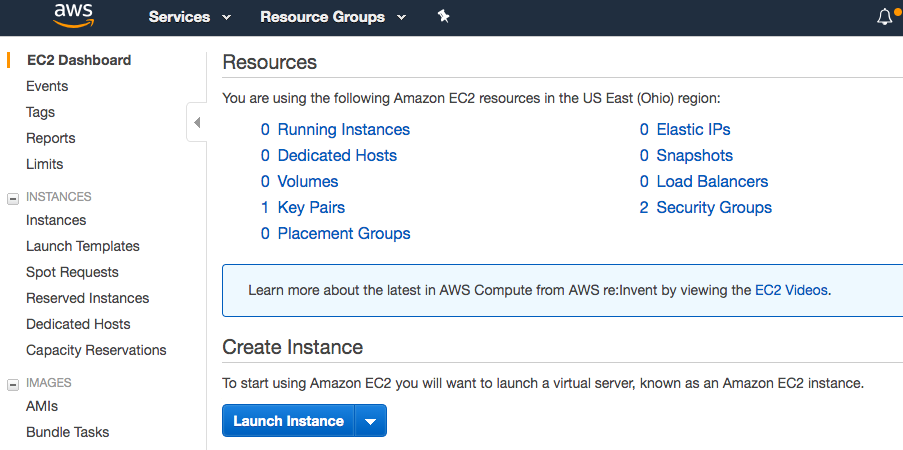Open the Key Pairs resource link
The width and height of the screenshot is (903, 450).
(311, 207)
